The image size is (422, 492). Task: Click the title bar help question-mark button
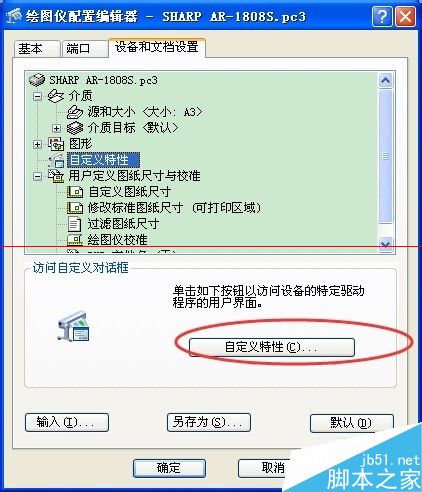pyautogui.click(x=382, y=16)
